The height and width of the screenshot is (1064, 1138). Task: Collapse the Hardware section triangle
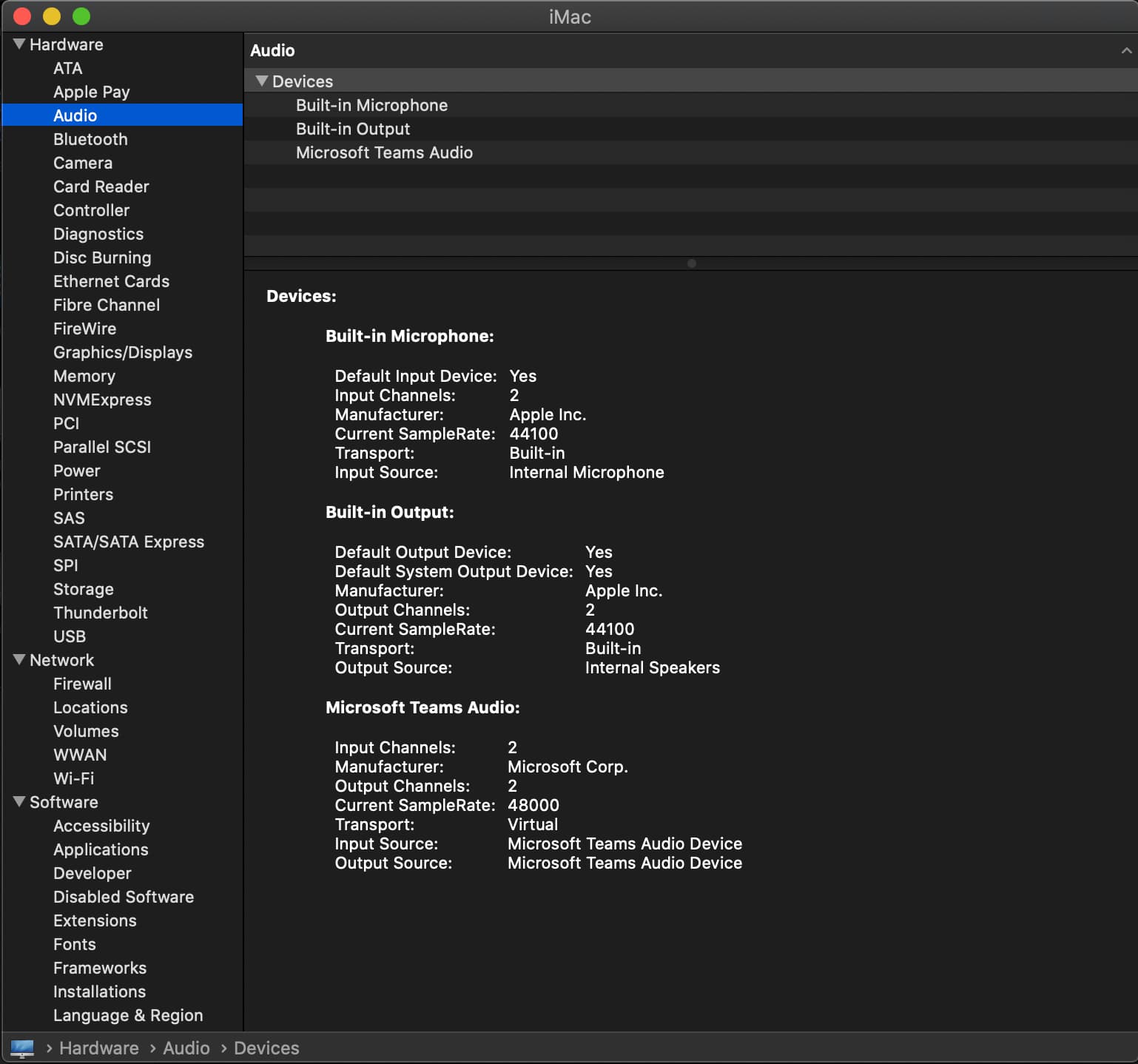pyautogui.click(x=19, y=44)
